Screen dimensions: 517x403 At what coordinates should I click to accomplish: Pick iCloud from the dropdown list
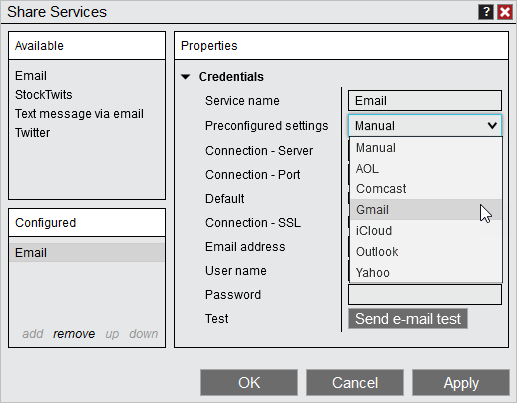coord(425,231)
